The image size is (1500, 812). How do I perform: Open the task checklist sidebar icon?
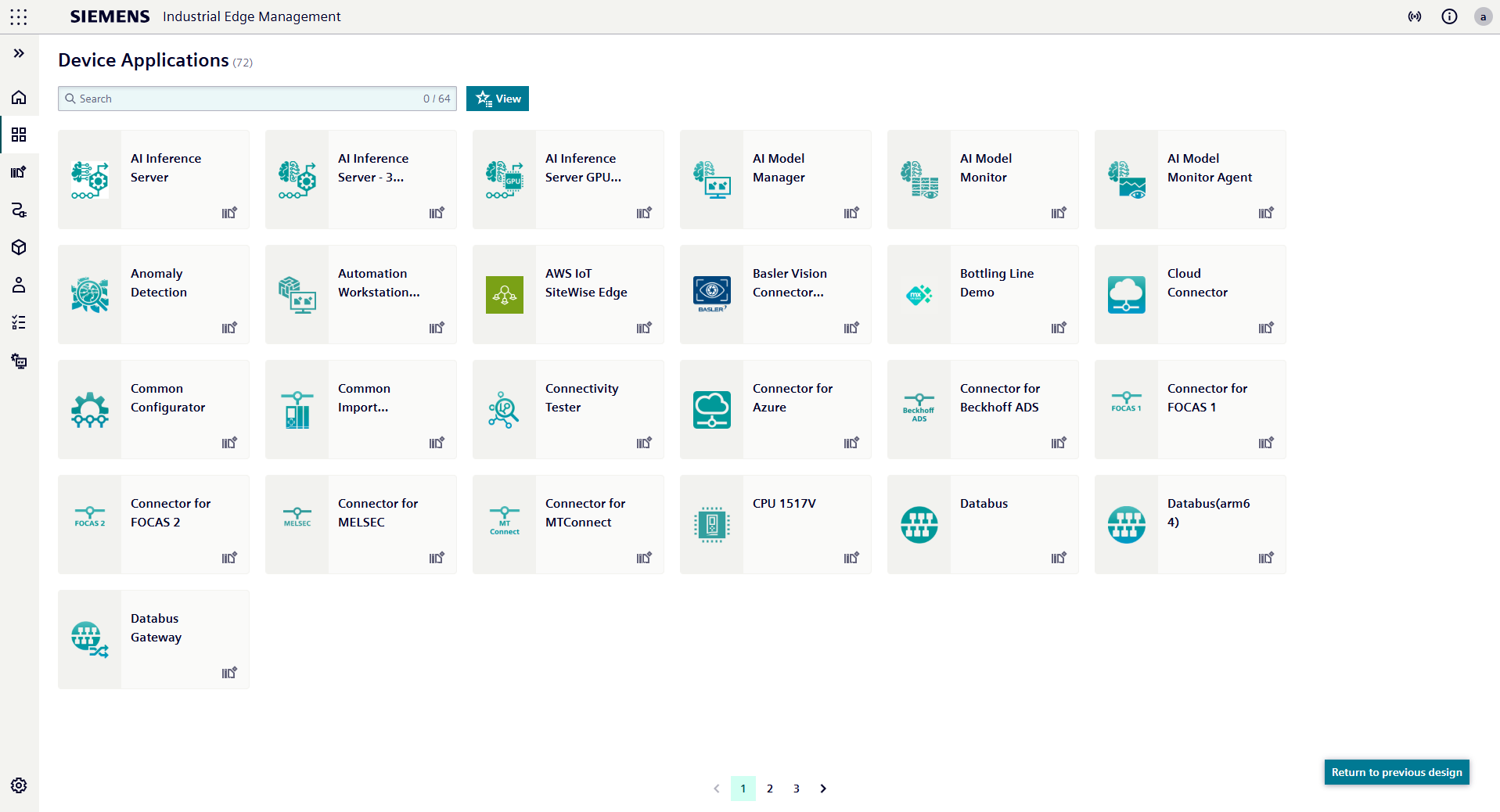pyautogui.click(x=19, y=322)
